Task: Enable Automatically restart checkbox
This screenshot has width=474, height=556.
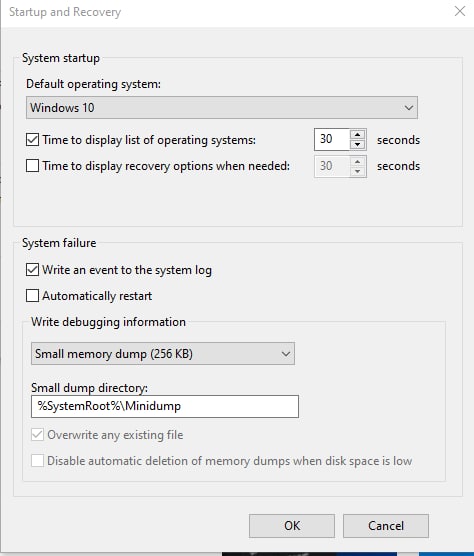Action: tap(32, 296)
